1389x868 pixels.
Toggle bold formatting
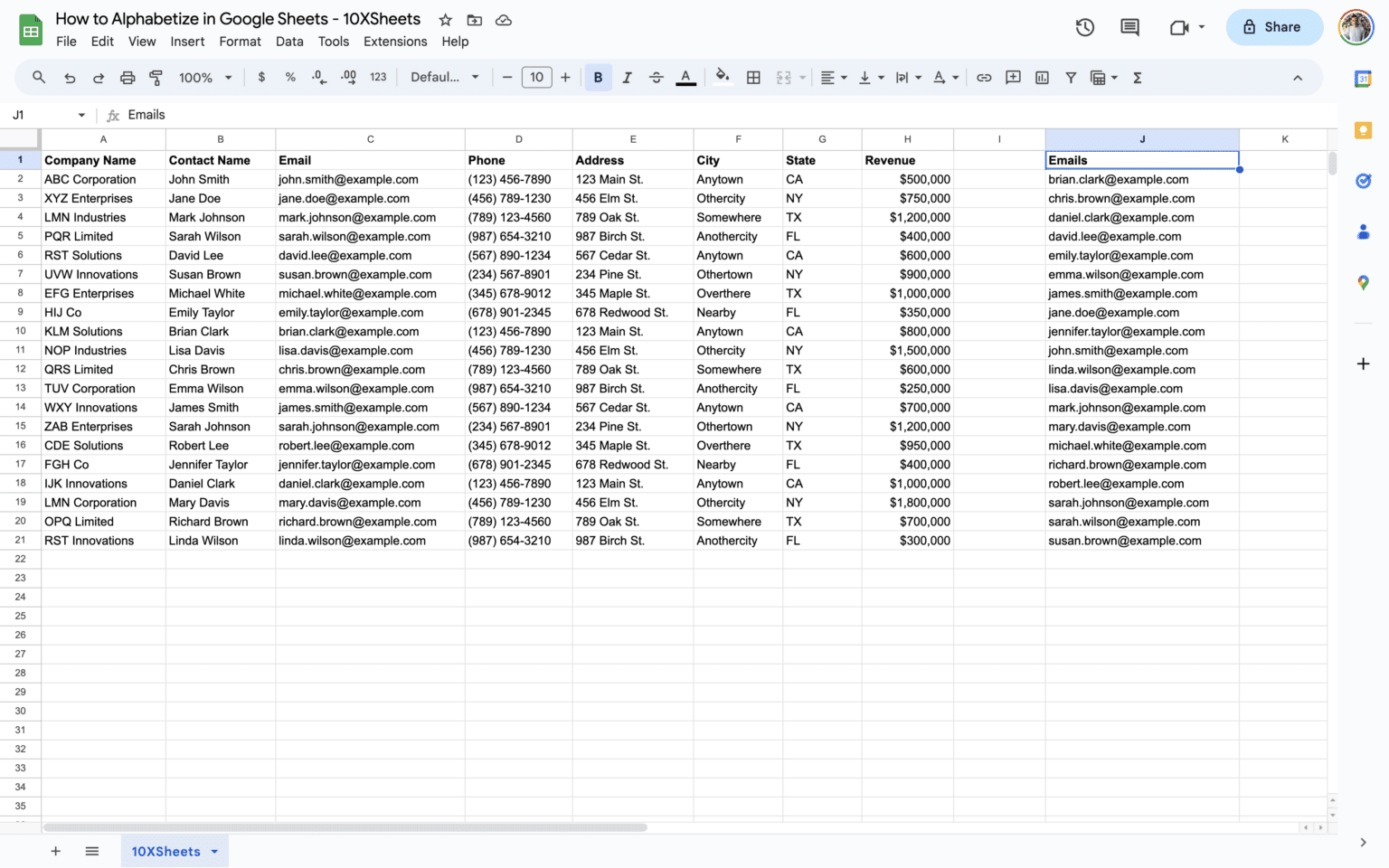click(598, 78)
